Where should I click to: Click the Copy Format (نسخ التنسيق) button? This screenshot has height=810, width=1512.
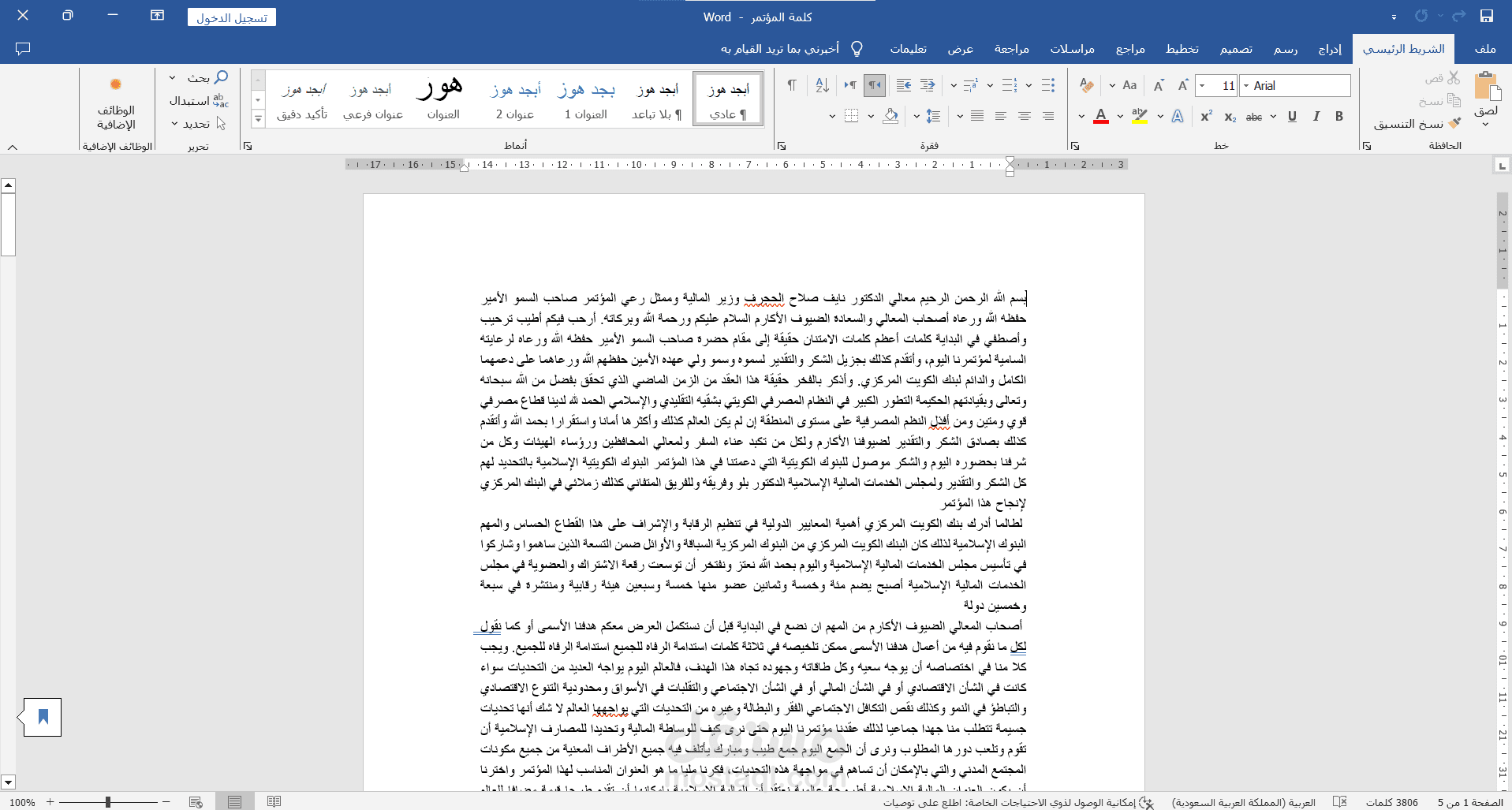(1417, 124)
